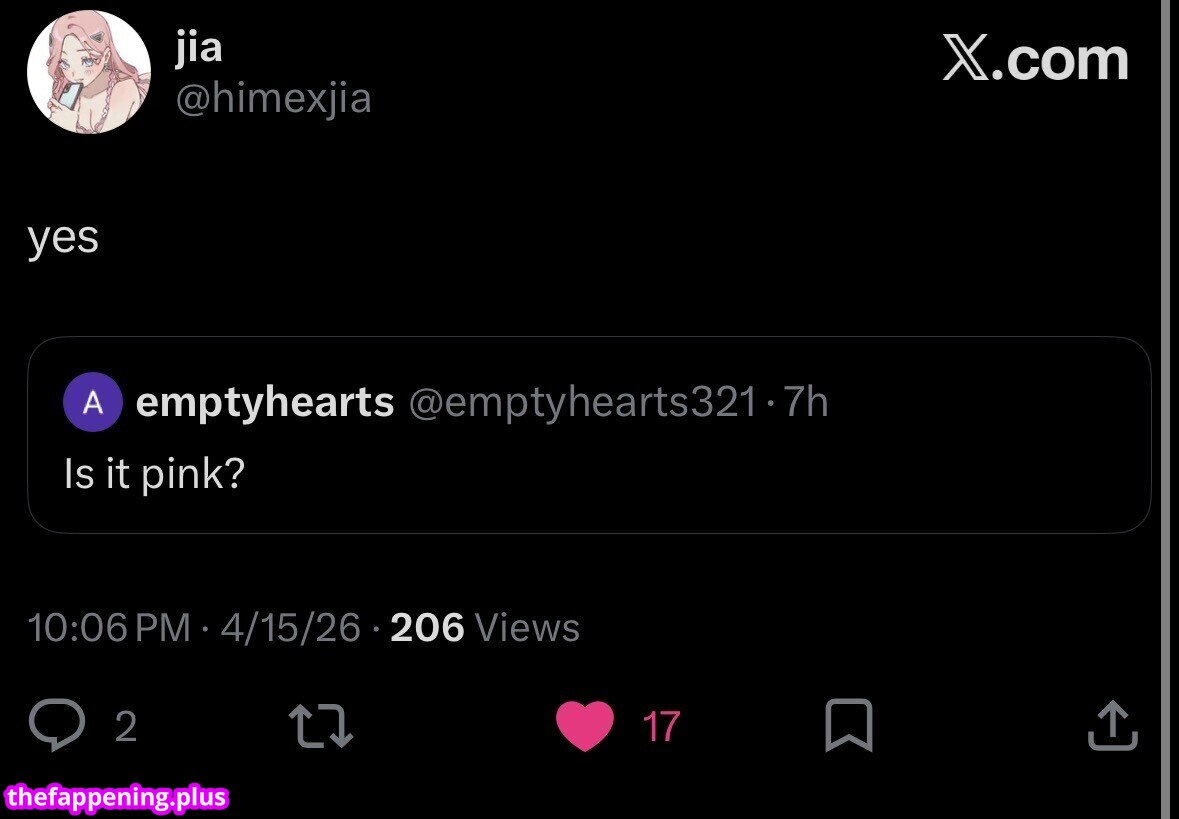
Task: Click emptyhearts' purple avatar
Action: coord(92,402)
